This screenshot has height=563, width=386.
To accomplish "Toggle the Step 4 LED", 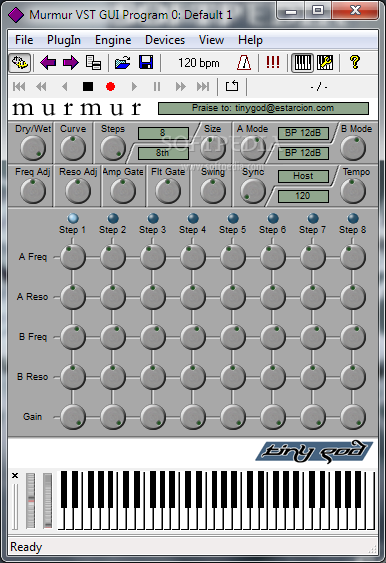I will [x=193, y=218].
